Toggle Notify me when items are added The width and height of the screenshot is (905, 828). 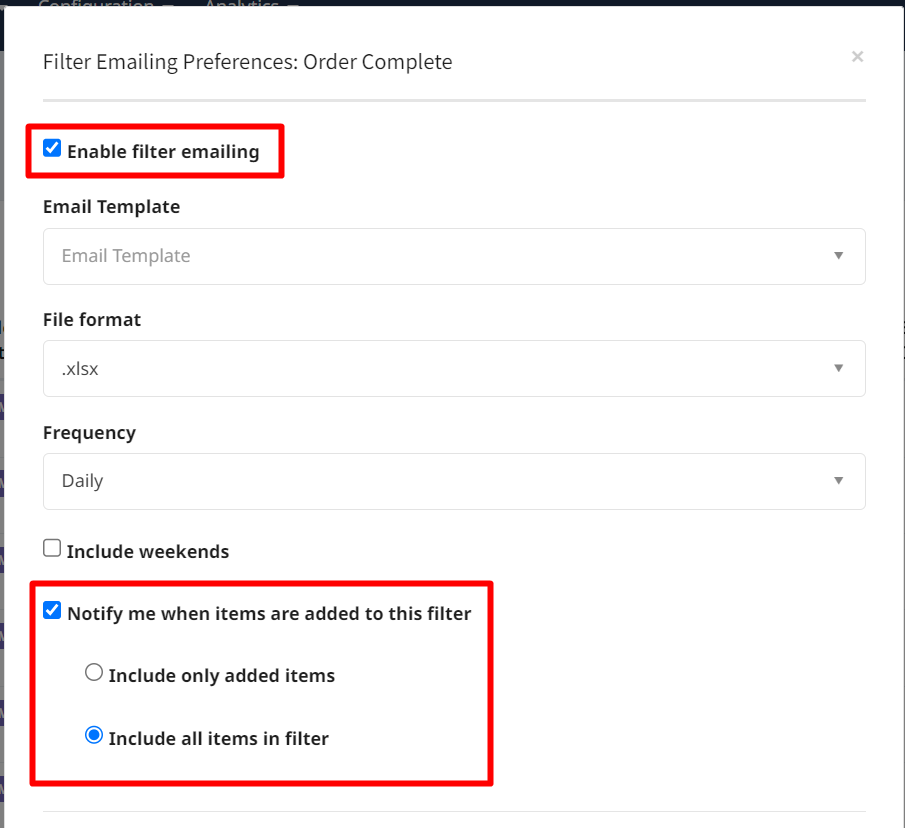coord(52,611)
